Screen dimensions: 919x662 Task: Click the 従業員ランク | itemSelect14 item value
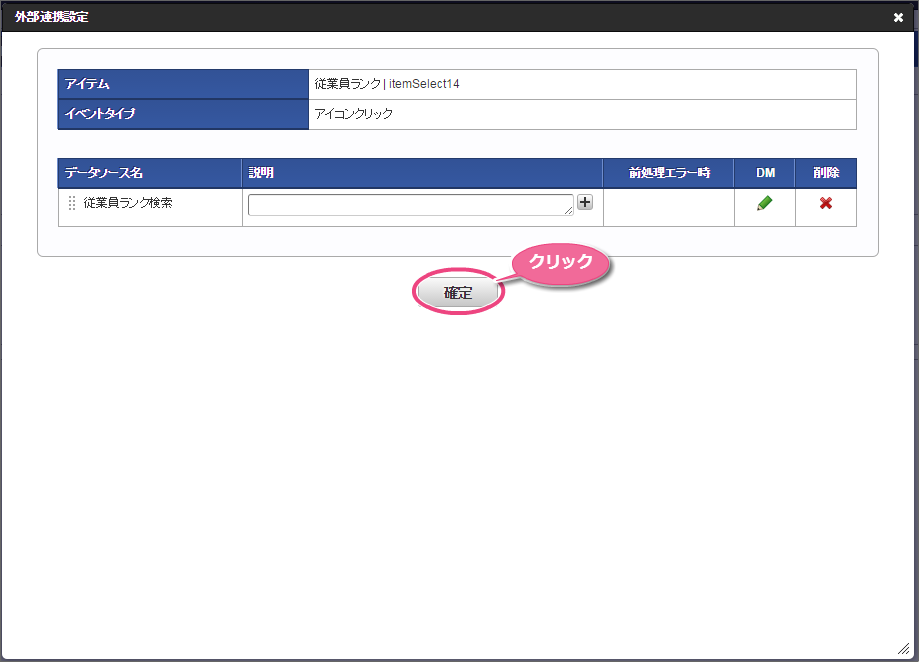[387, 84]
